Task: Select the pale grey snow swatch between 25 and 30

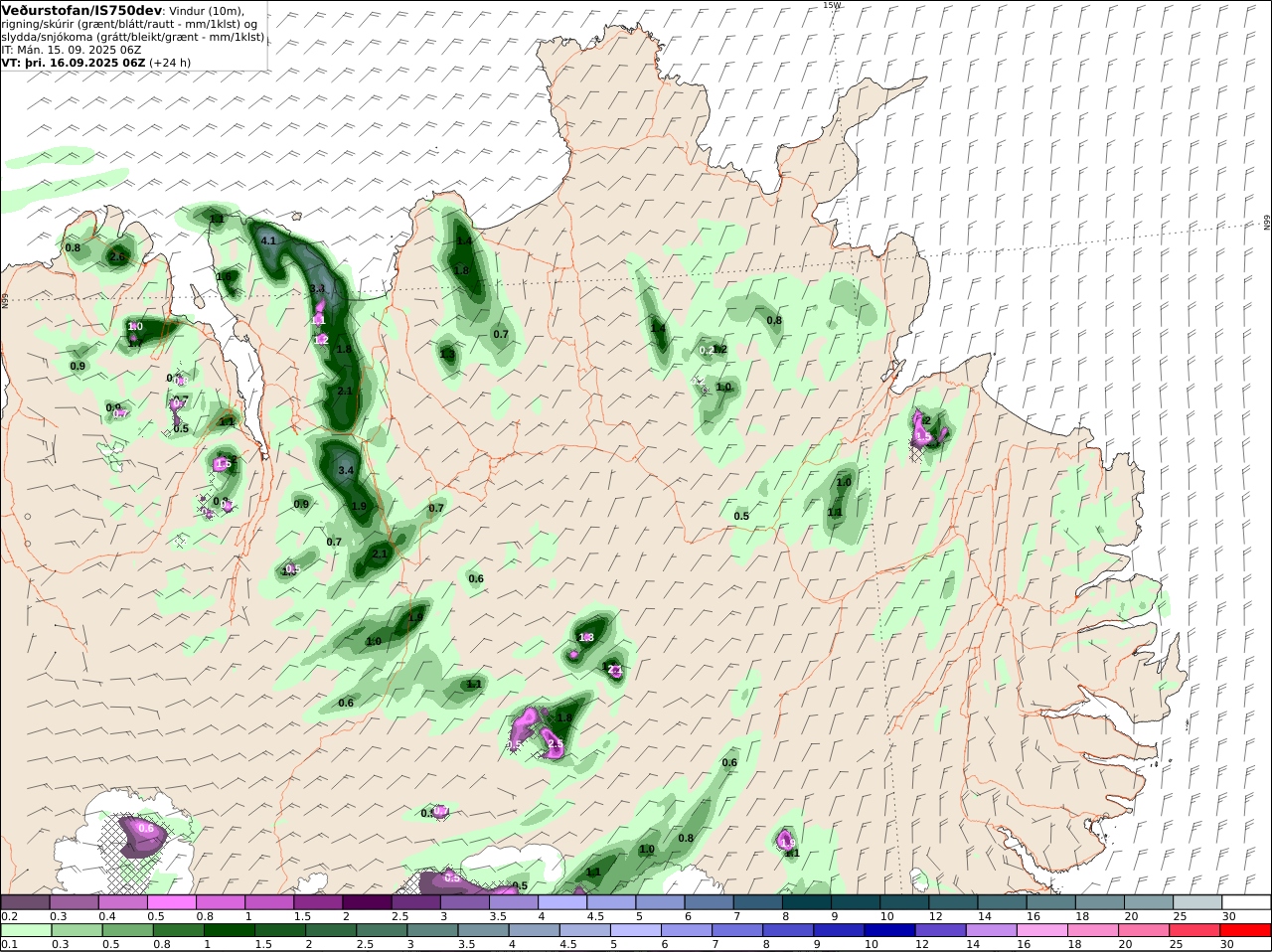Action: coord(1197,901)
